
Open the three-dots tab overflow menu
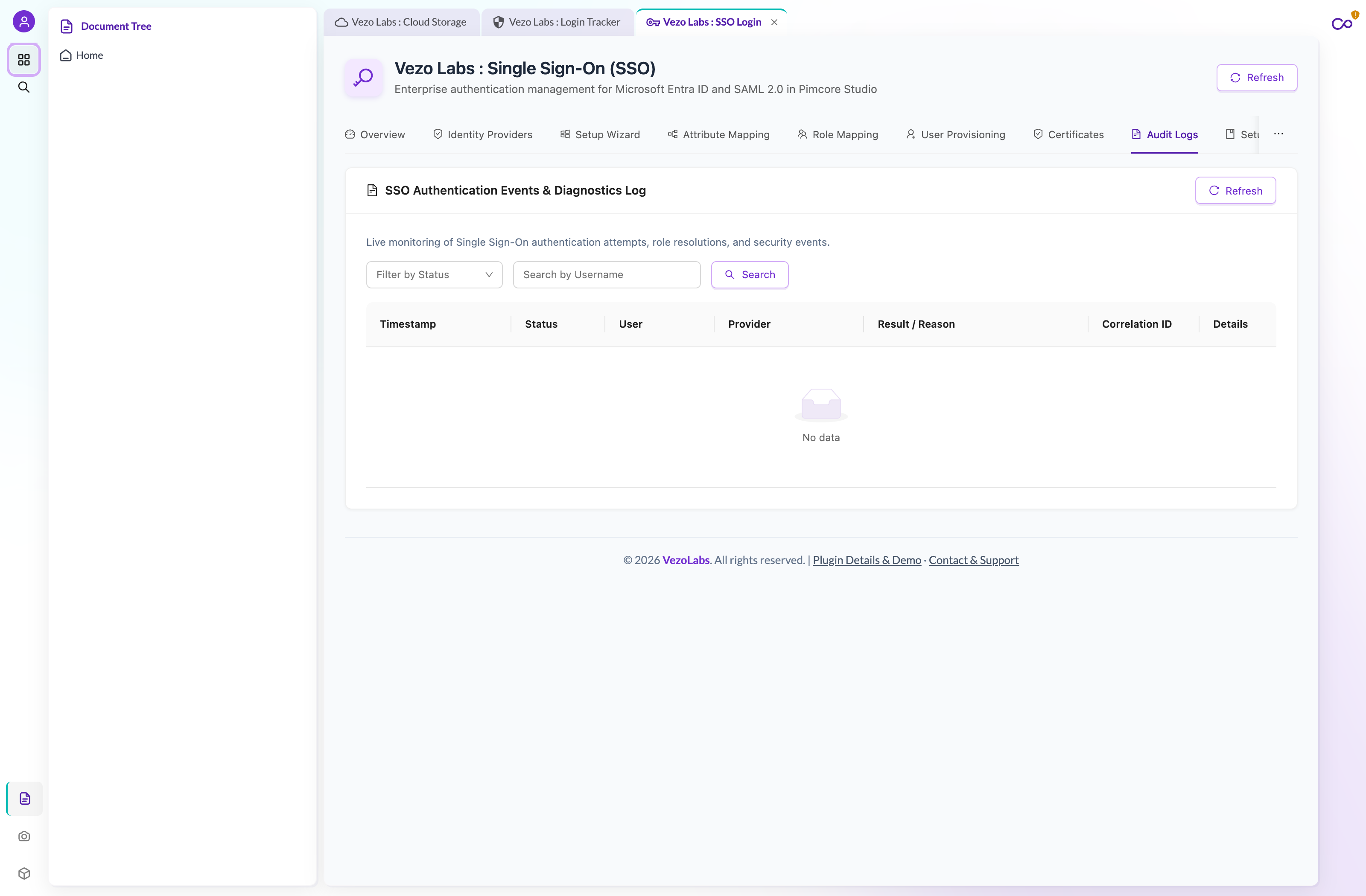1279,134
